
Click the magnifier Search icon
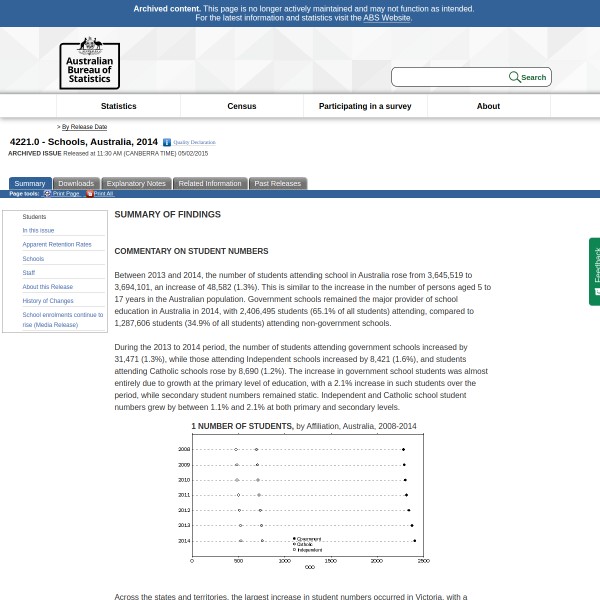515,77
